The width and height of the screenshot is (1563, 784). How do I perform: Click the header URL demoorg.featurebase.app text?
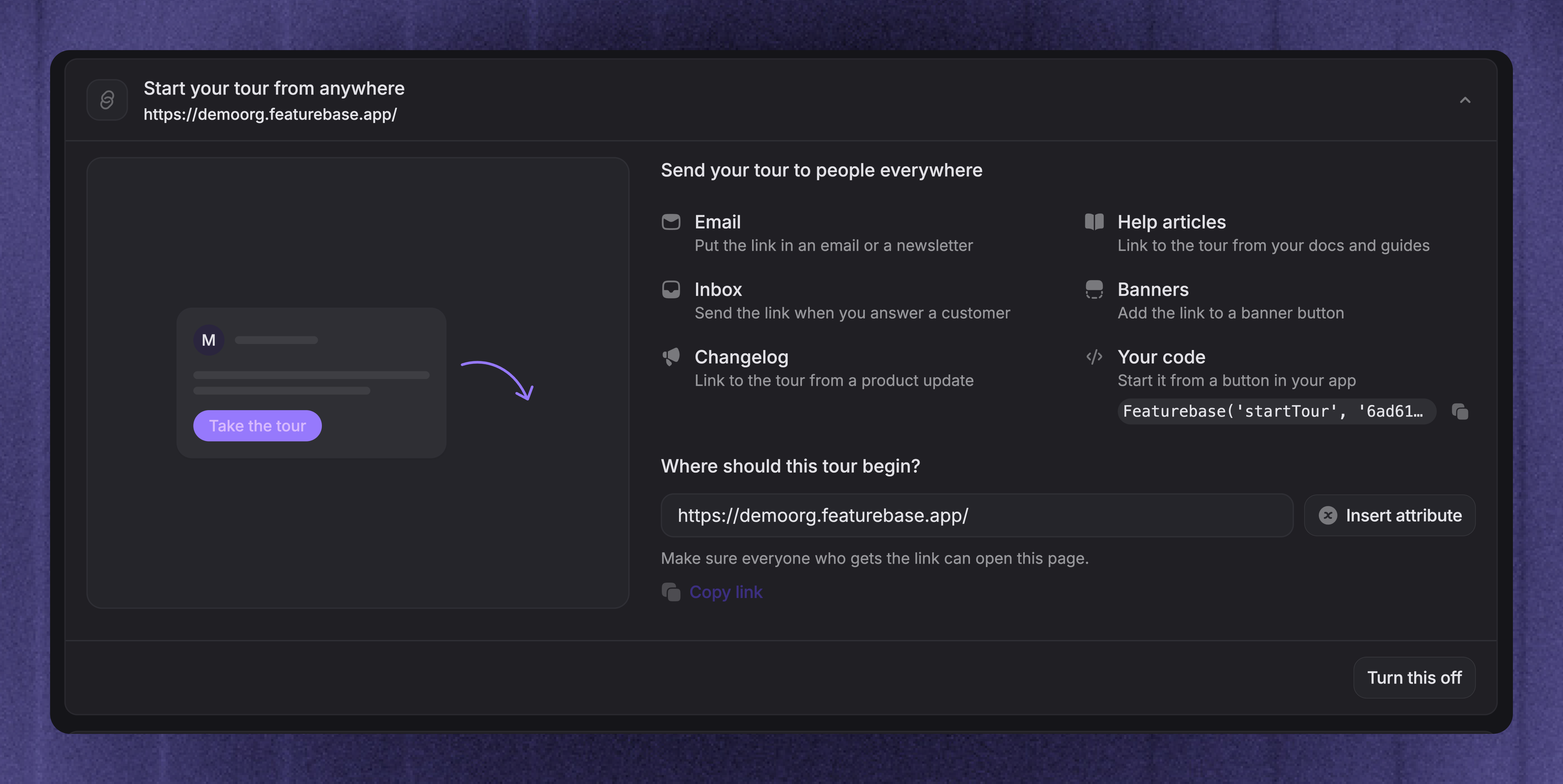click(270, 114)
